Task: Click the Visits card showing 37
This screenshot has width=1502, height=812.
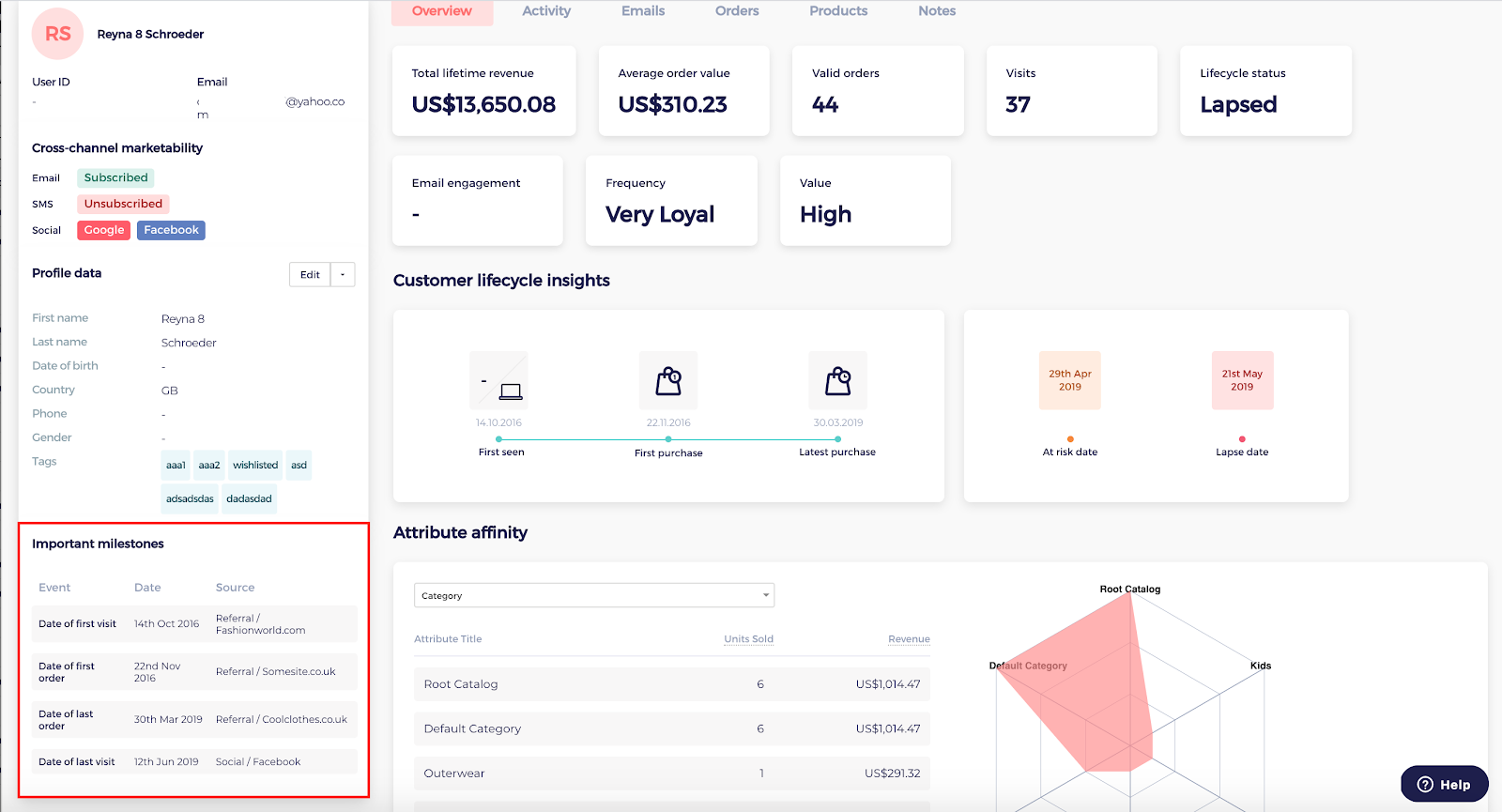Action: 1071,91
